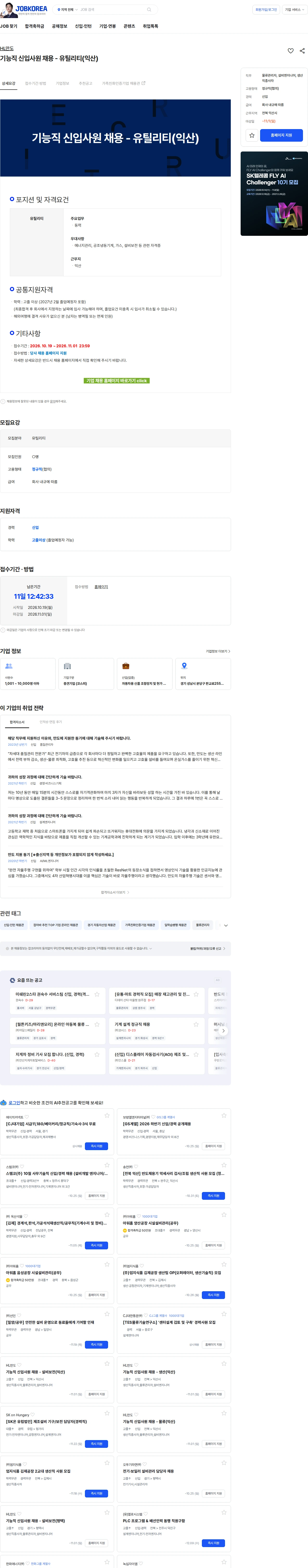Viewport: 308px width, 1568px height.
Task: Open the 사원수 company info card
Action: (x=28, y=674)
